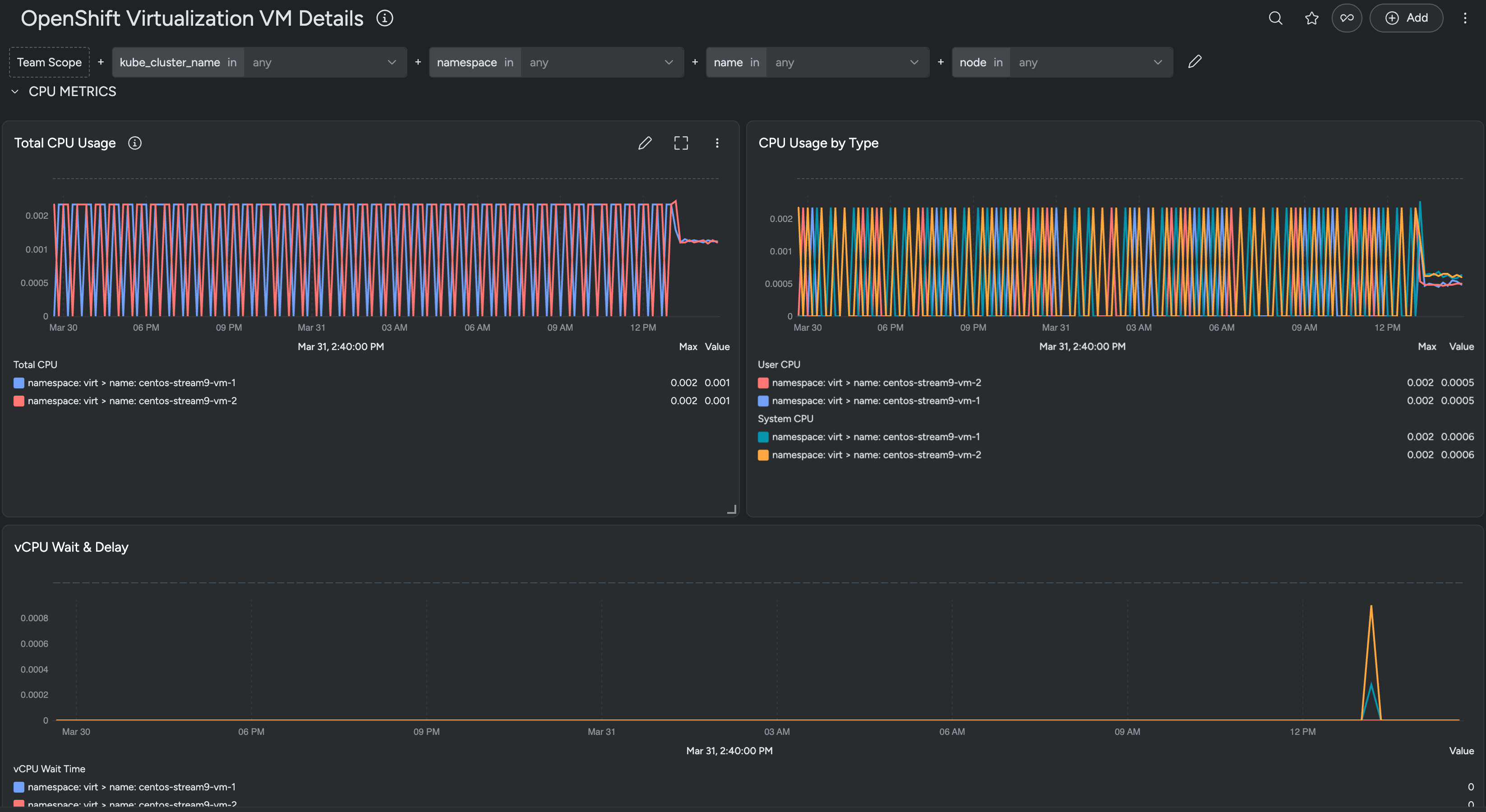The width and height of the screenshot is (1486, 812).
Task: Expand Total CPU Usage to fullscreen
Action: (x=681, y=143)
